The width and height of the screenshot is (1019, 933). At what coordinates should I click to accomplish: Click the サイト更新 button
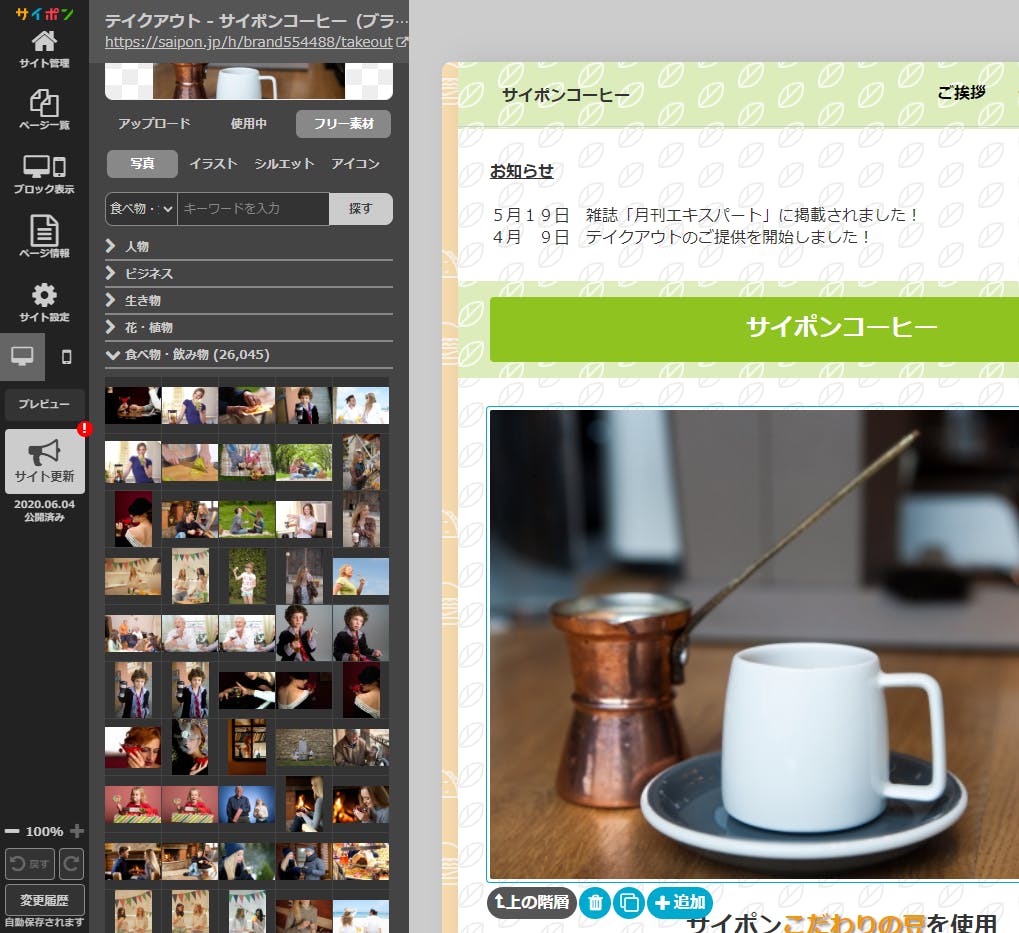(x=45, y=463)
